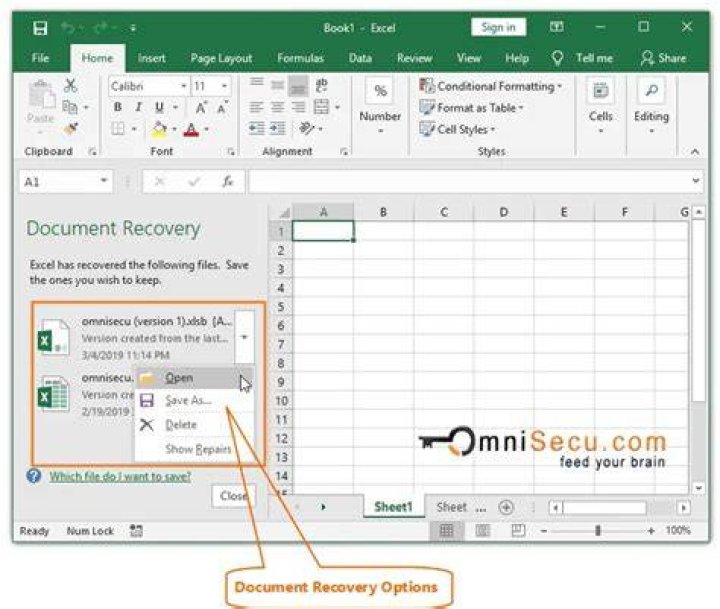Click Merge and Center icon
720x609 pixels.
point(321,107)
